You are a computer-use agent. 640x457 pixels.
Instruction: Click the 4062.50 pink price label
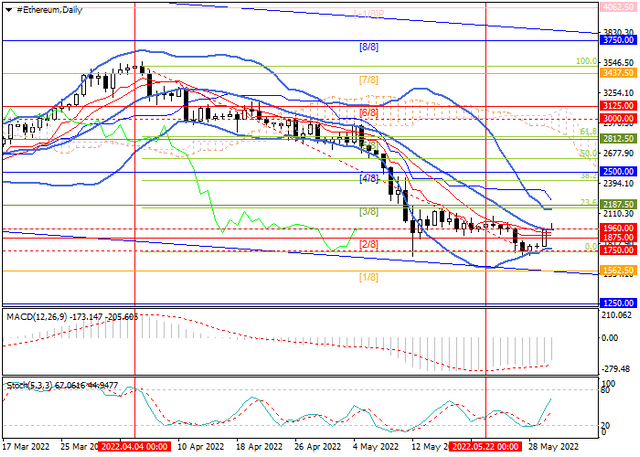click(618, 7)
